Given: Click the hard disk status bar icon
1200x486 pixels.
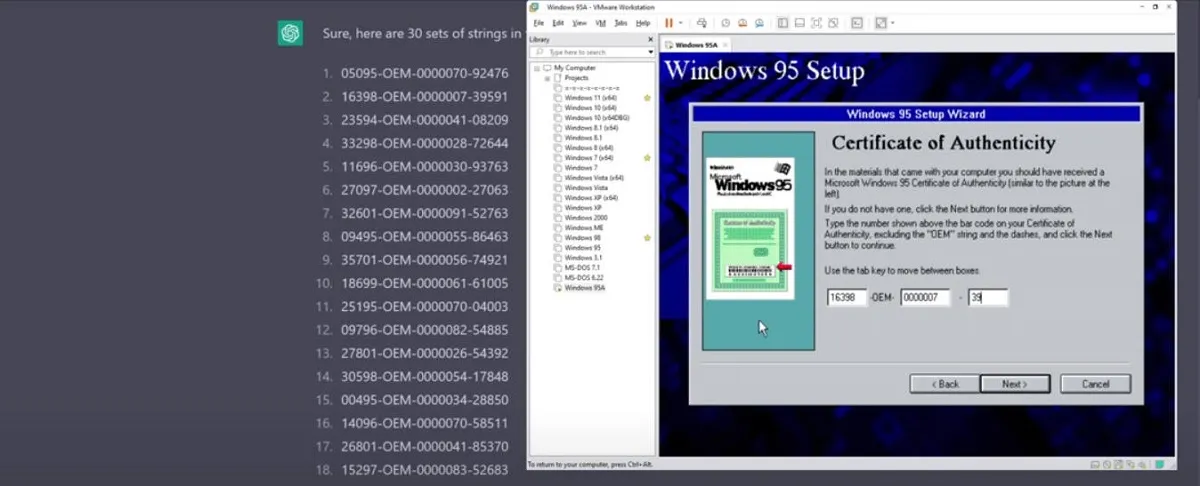Looking at the screenshot, I should [x=1095, y=464].
